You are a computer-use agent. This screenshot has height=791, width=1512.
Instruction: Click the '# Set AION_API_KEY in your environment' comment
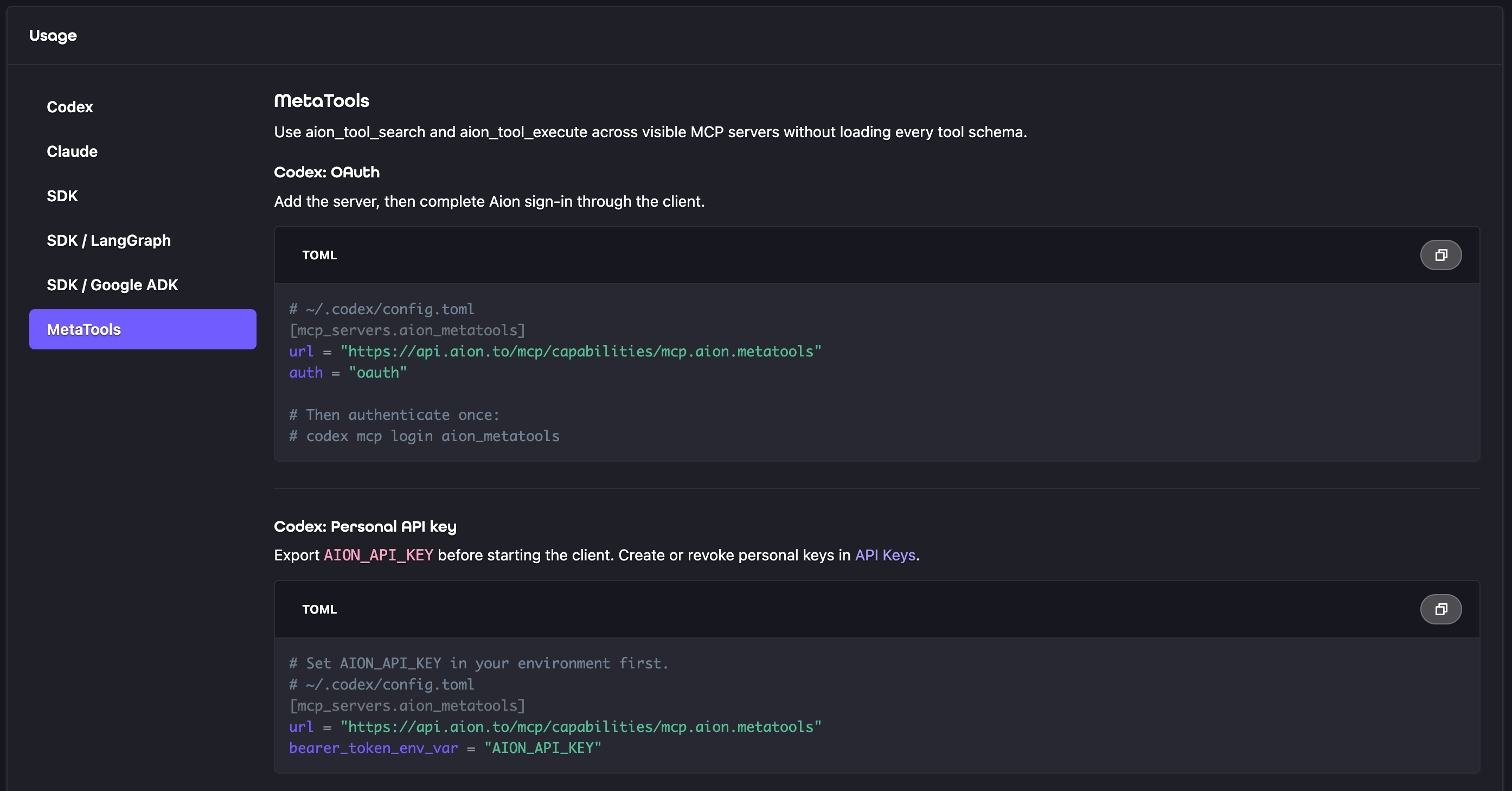click(x=478, y=663)
